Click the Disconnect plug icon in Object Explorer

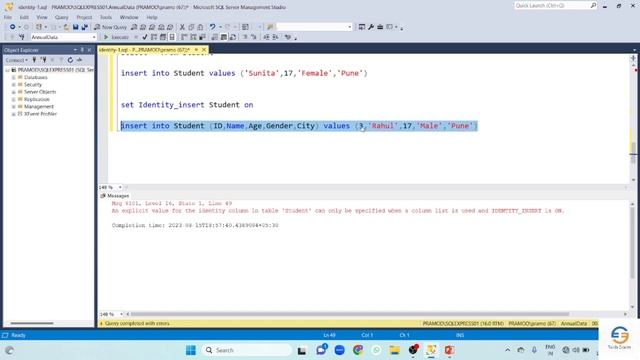pos(43,60)
